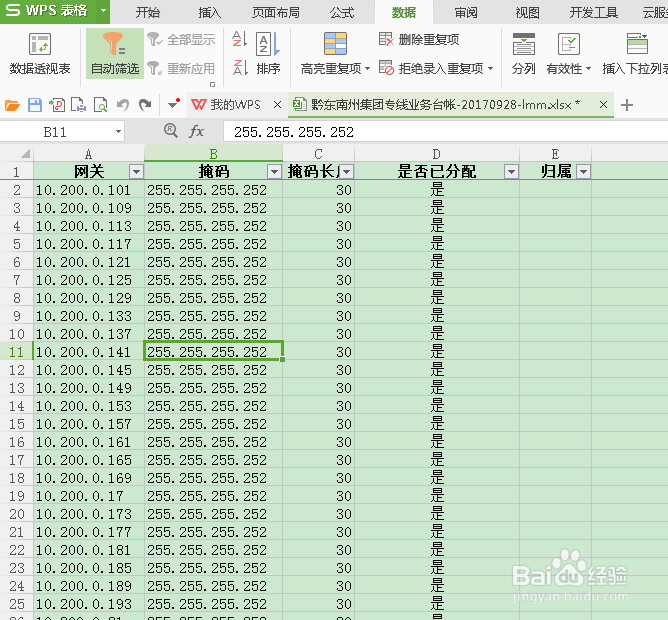The width and height of the screenshot is (668, 620).
Task: Click the fx insert function icon
Action: (x=196, y=131)
